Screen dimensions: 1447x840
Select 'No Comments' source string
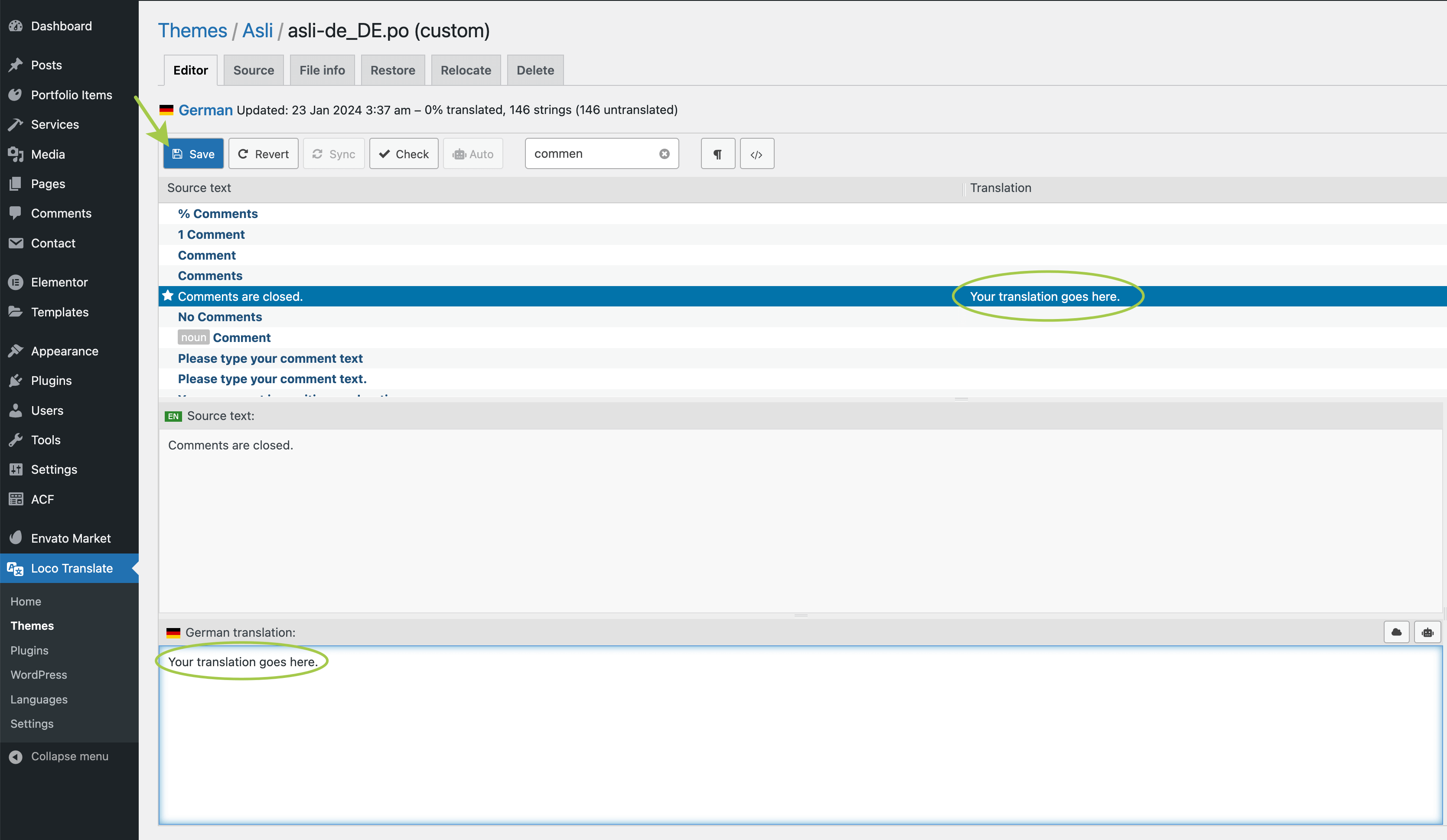pos(219,317)
